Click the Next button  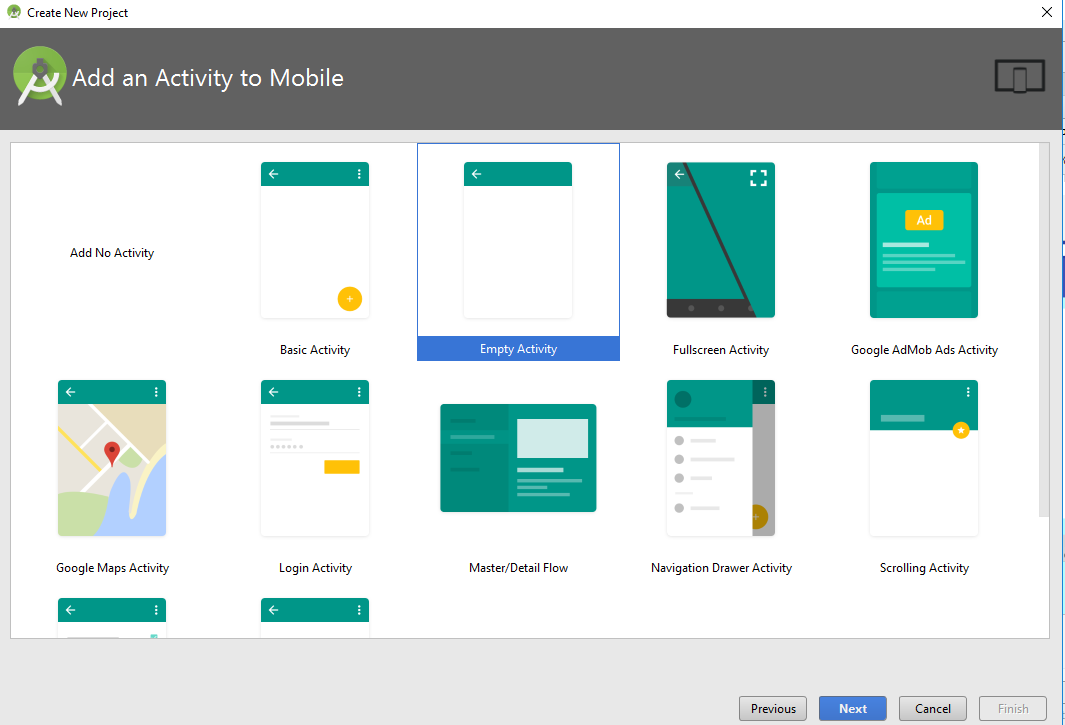[852, 708]
